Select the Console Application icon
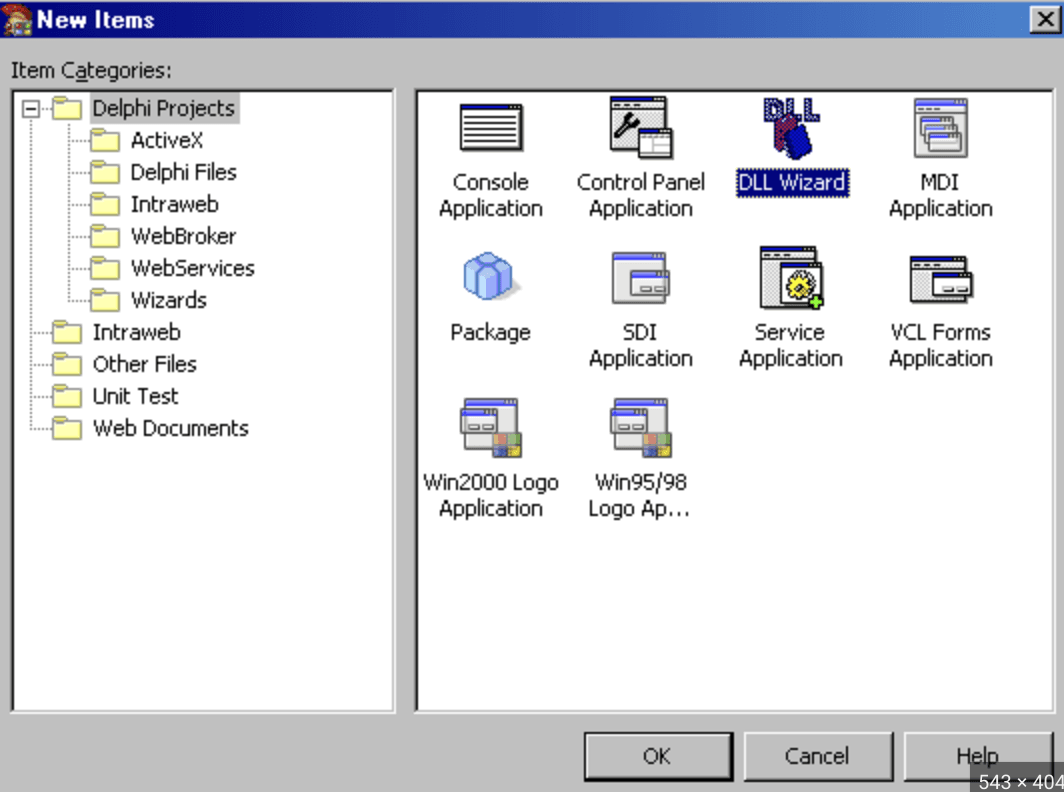The image size is (1064, 792). click(x=491, y=128)
